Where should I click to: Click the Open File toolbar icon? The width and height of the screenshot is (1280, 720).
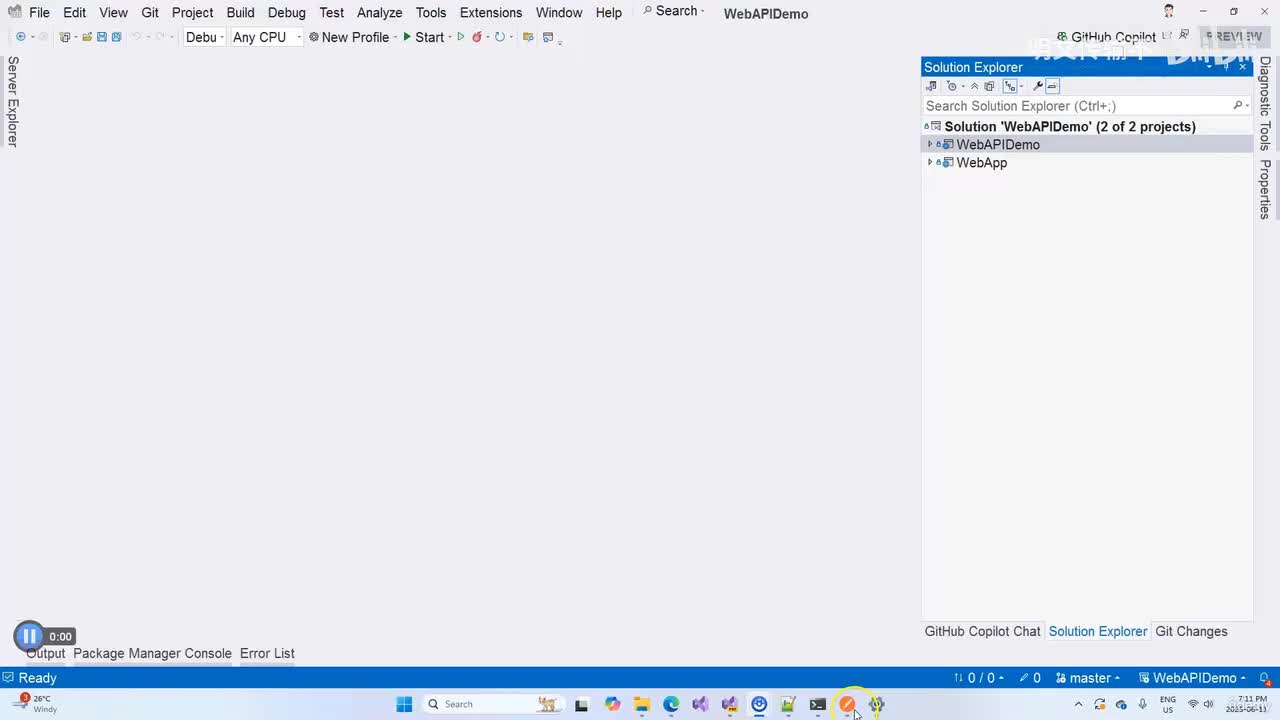click(x=87, y=37)
